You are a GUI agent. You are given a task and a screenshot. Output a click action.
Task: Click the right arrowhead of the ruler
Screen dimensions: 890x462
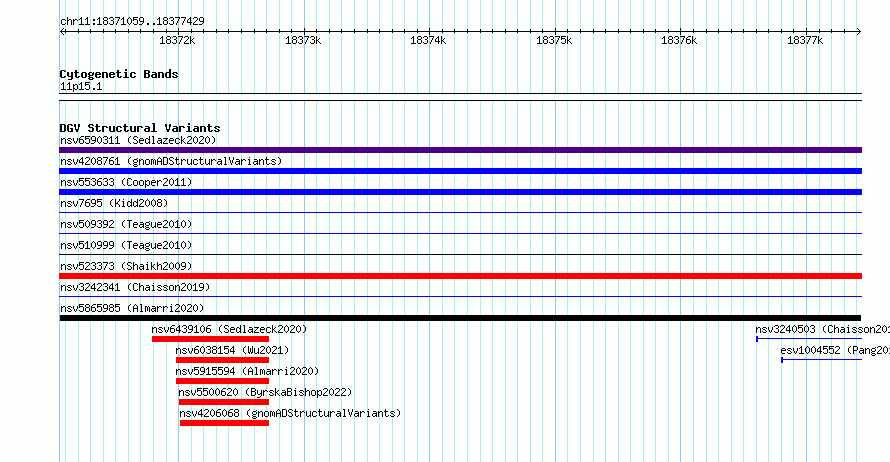[x=859, y=32]
